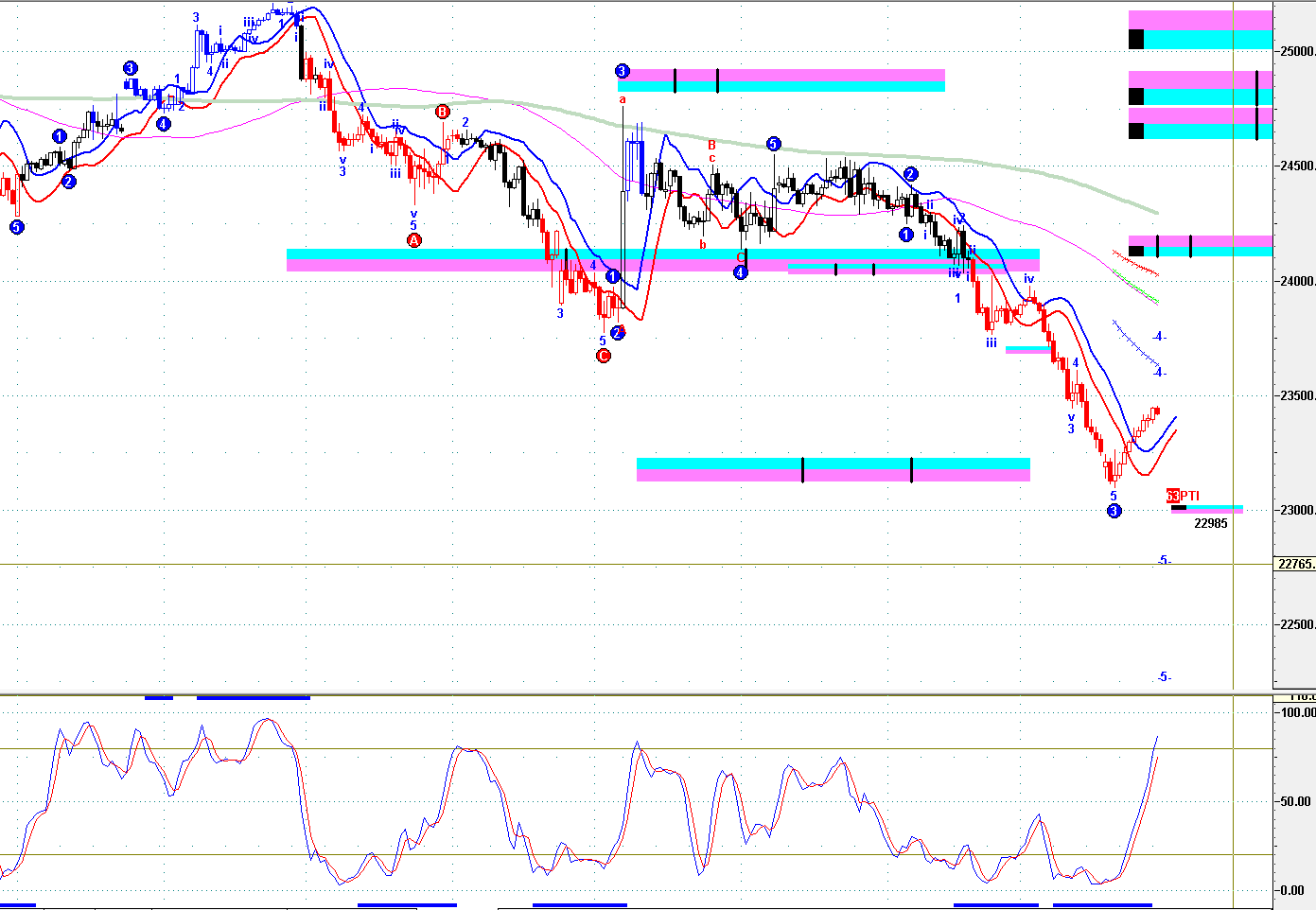Click the 23500 price axis label
This screenshot has width=1316, height=910.
coord(1297,395)
